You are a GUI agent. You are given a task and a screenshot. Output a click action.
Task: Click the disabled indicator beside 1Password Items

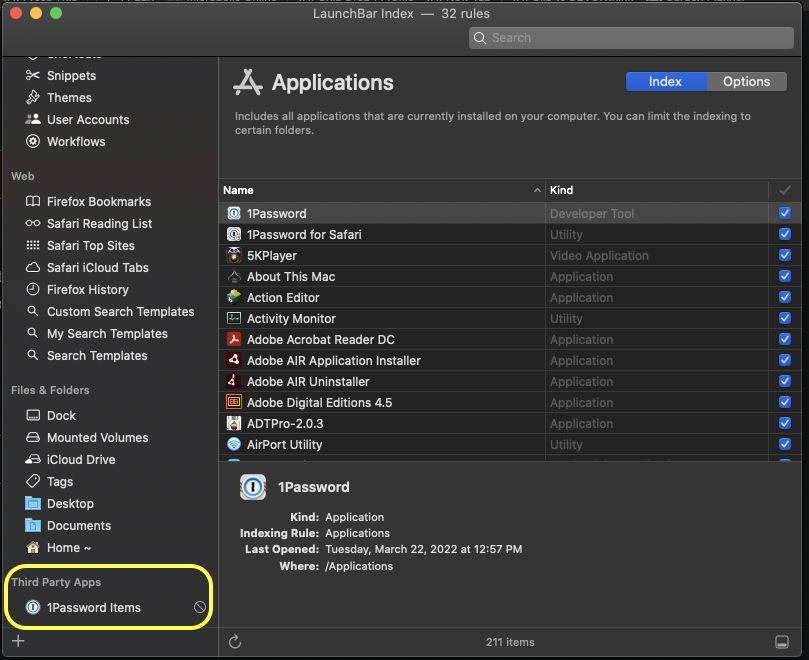(200, 608)
